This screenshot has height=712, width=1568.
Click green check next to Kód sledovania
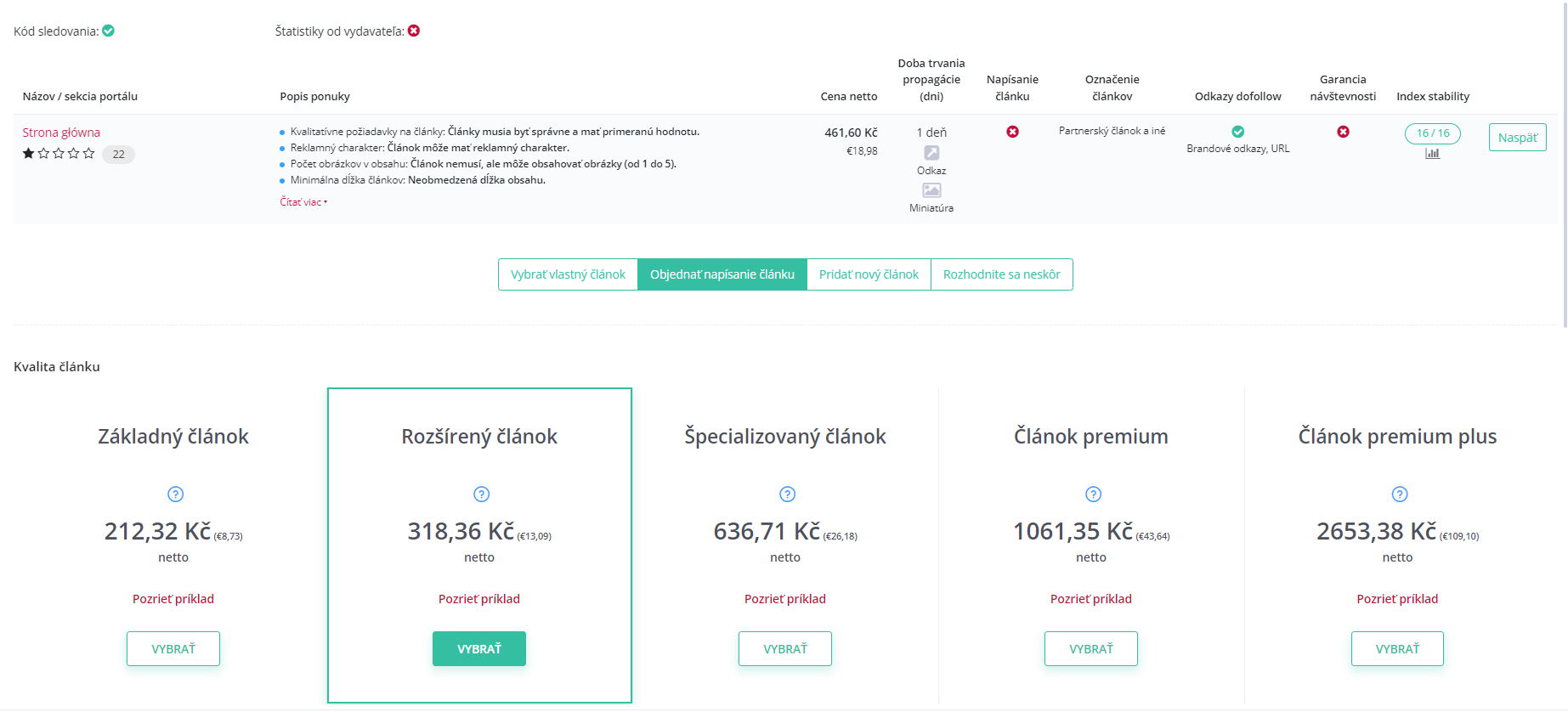tap(109, 31)
